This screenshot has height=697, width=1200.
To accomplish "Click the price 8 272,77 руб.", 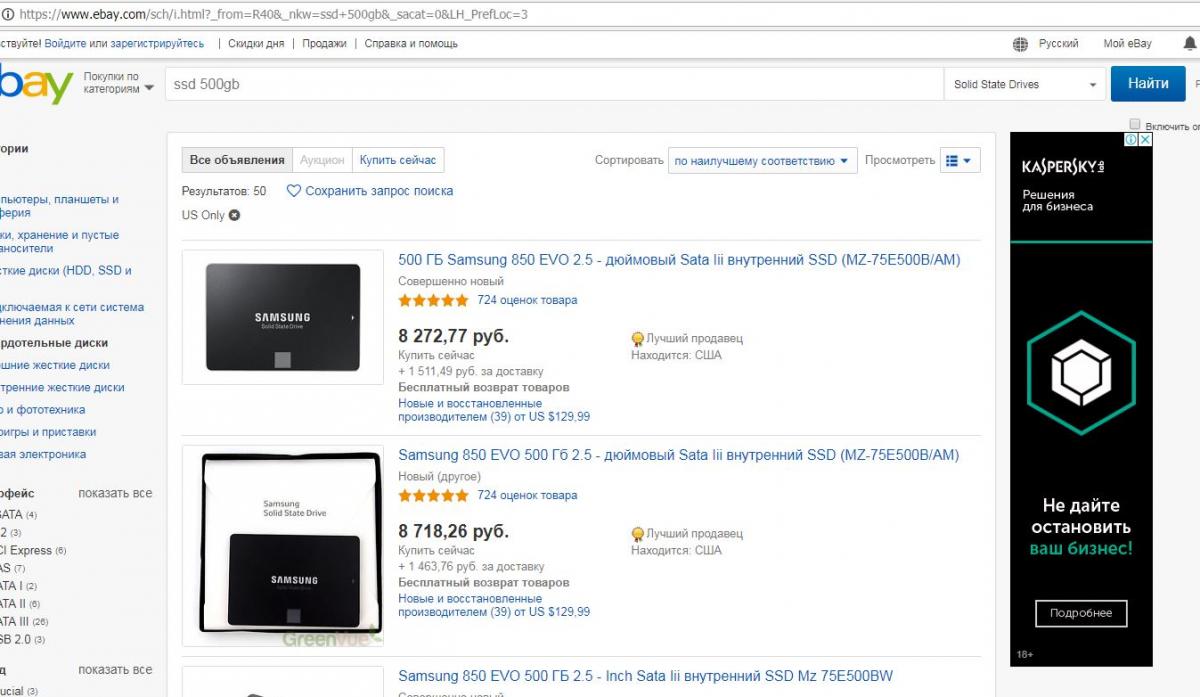I will (x=453, y=336).
